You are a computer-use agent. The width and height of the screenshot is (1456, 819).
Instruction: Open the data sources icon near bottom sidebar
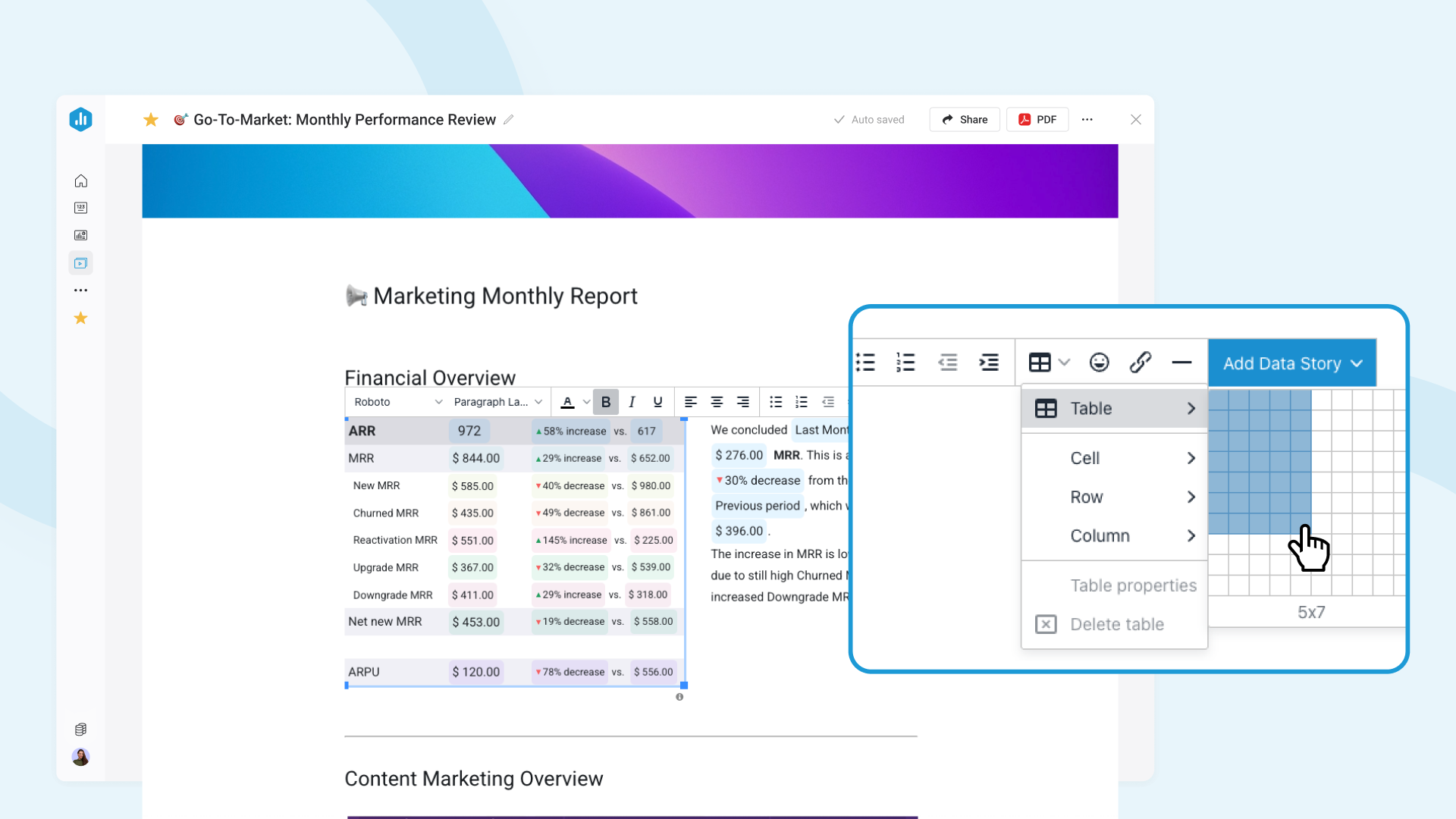[x=80, y=729]
